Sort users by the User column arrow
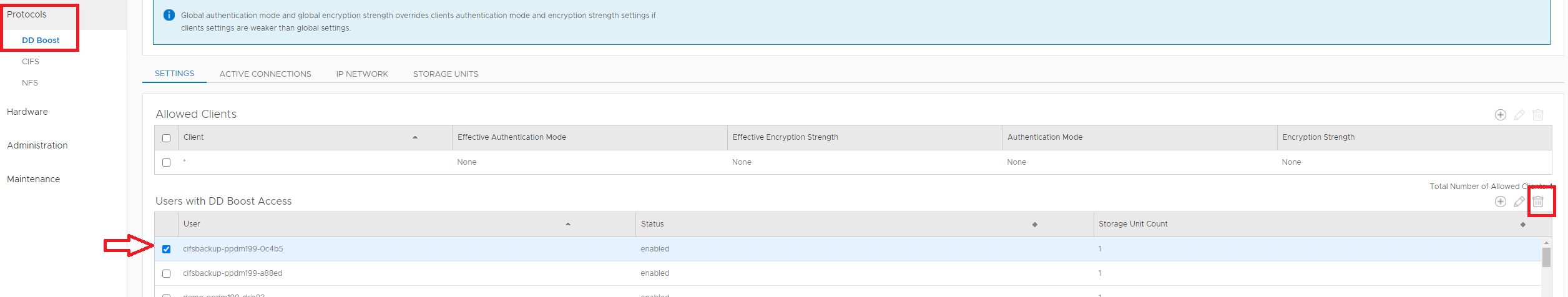The height and width of the screenshot is (297, 1568). pos(567,224)
